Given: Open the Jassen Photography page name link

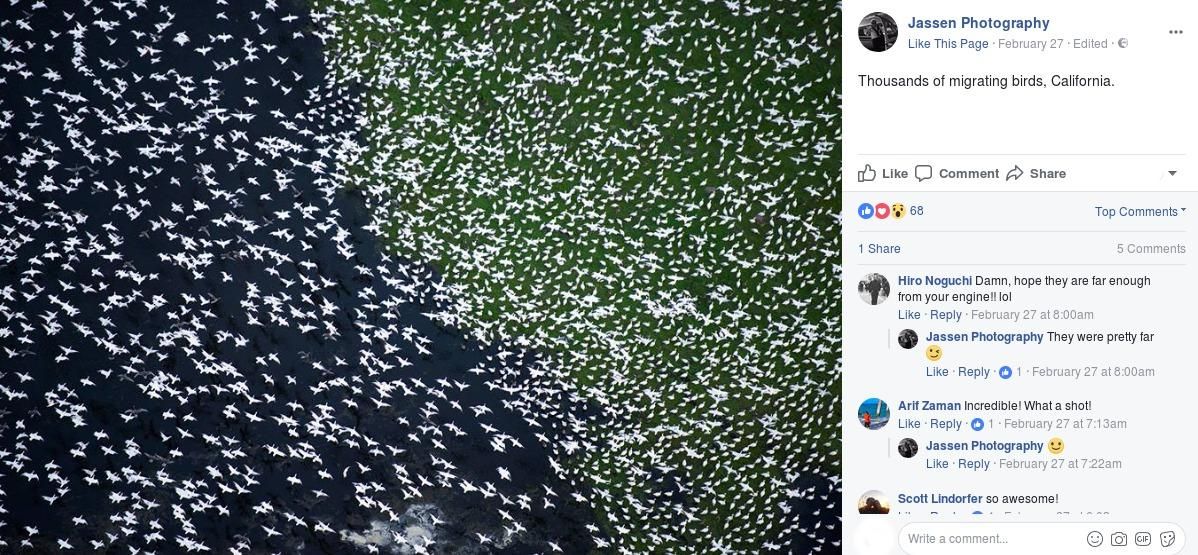Looking at the screenshot, I should (979, 23).
